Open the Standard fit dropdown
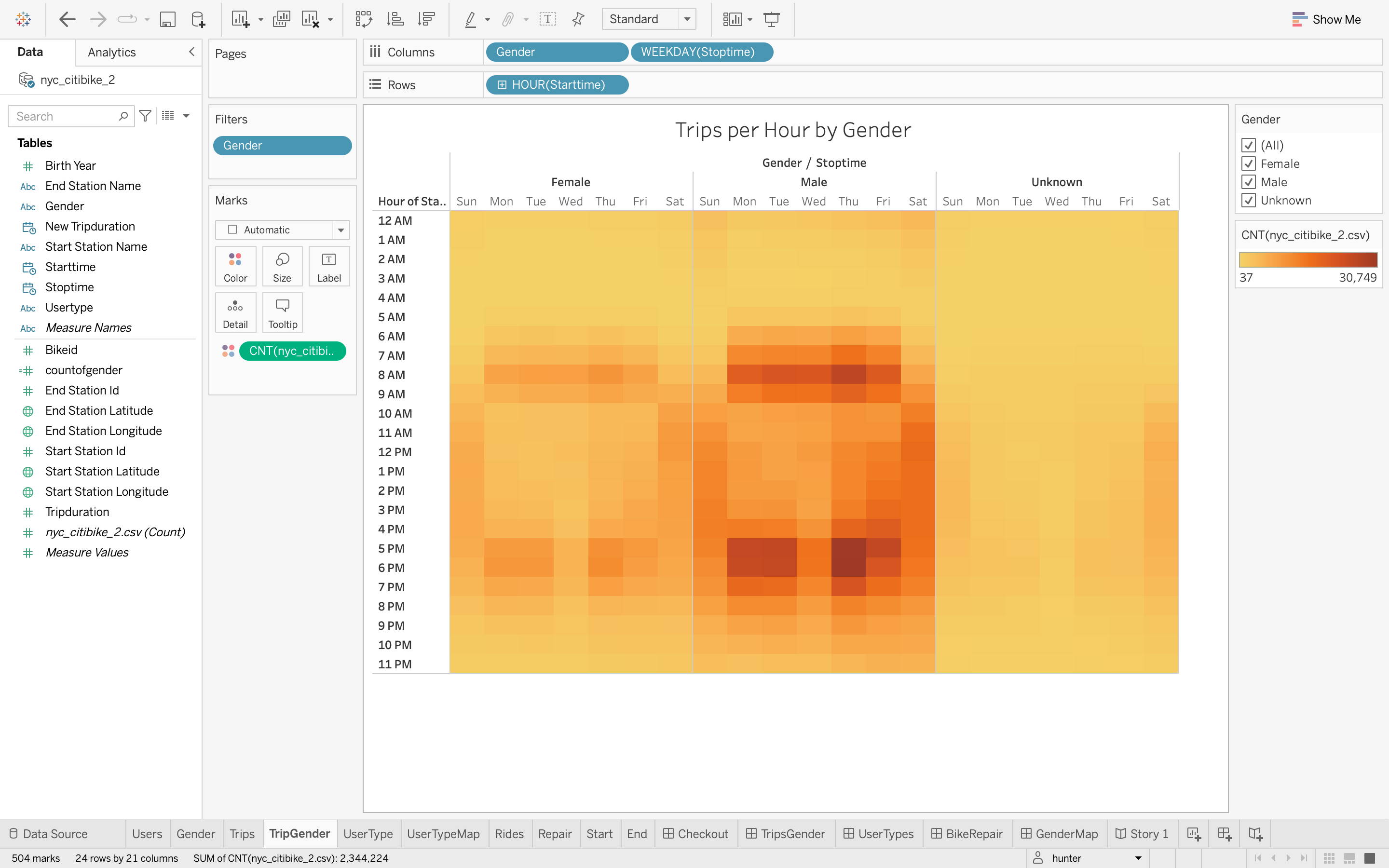The height and width of the screenshot is (868, 1389). [687, 19]
